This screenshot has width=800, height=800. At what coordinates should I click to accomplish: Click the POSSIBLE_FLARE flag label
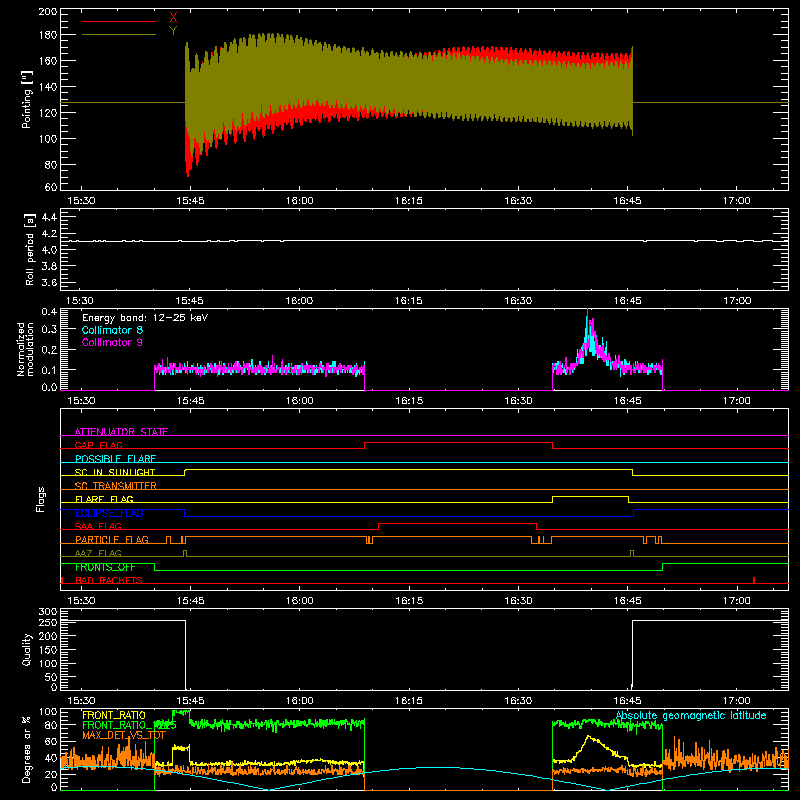tap(115, 459)
